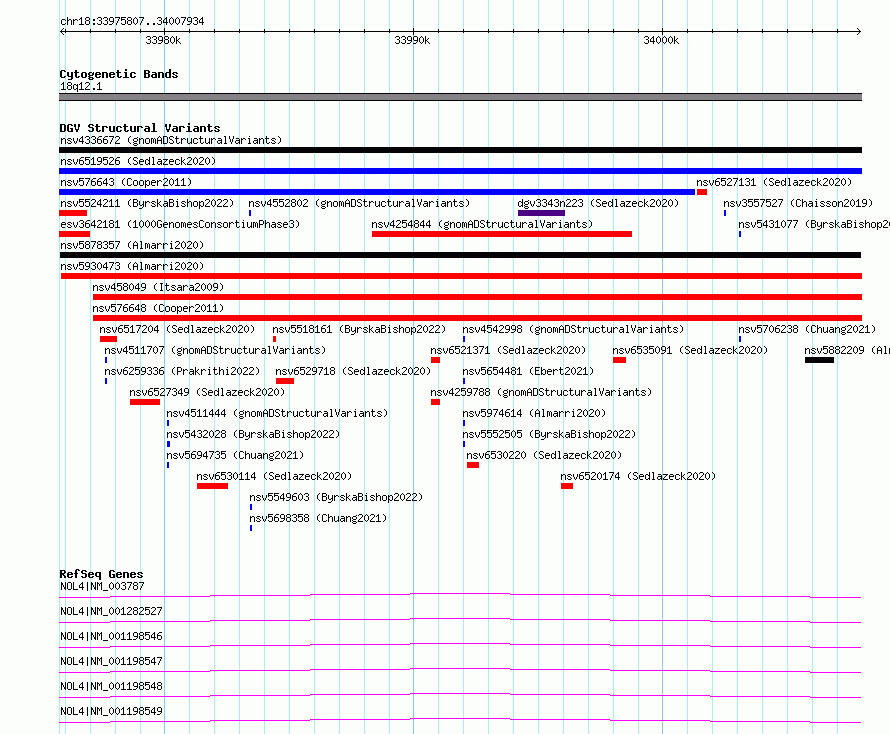Open nsv3557527 (Chaisson2019) label
The width and height of the screenshot is (890, 734).
pos(798,203)
